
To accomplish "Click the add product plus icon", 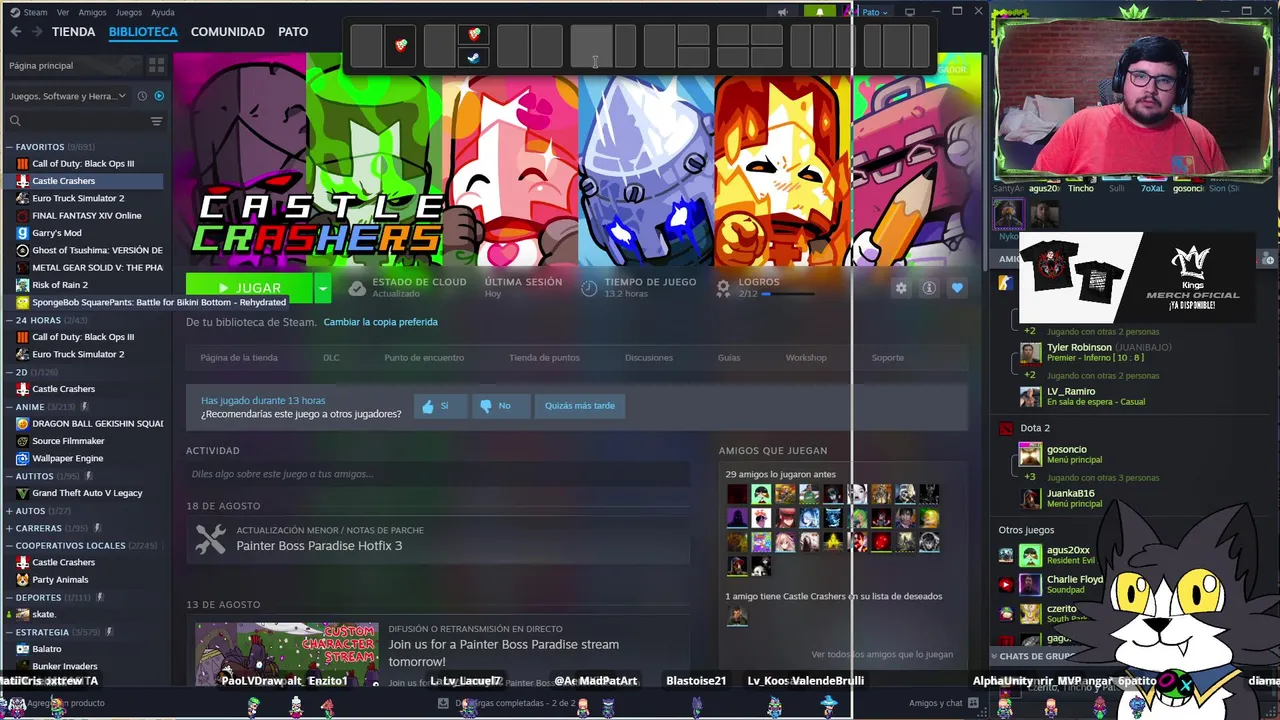I will [13, 703].
